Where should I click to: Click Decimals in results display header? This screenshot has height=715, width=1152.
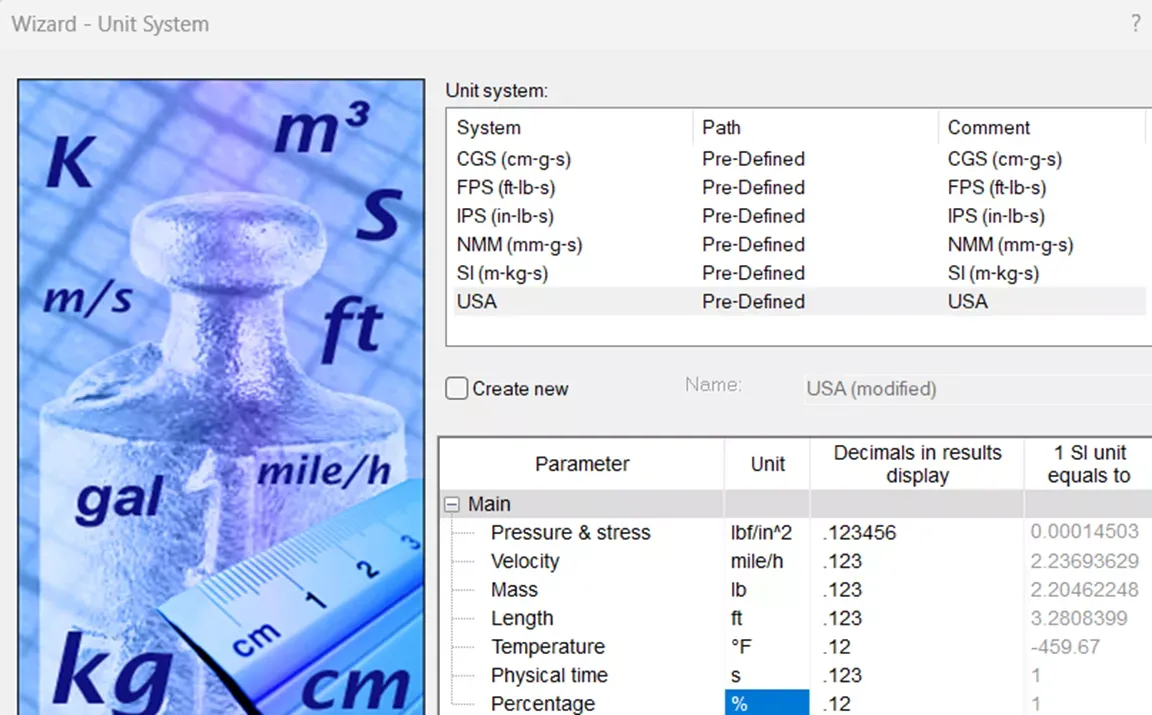click(917, 464)
